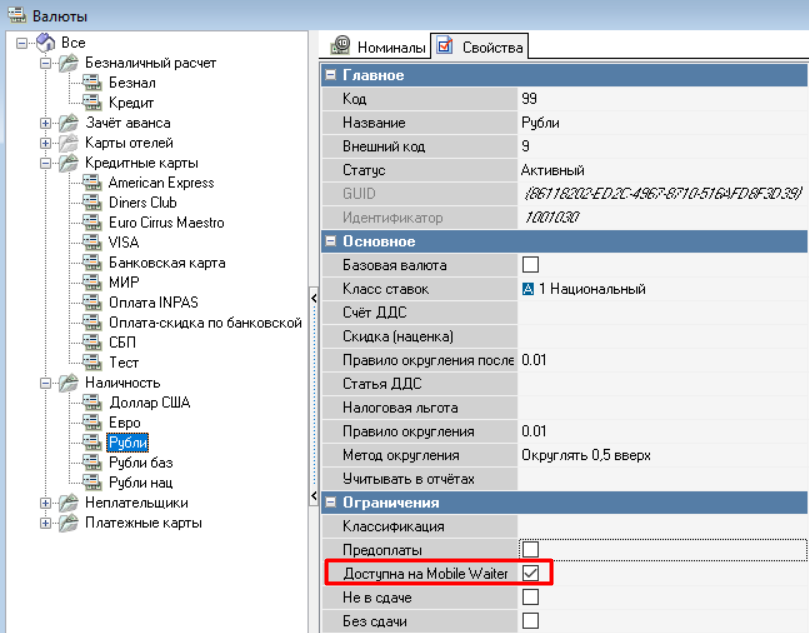Tick the Не в сдаче checkbox

[531, 597]
